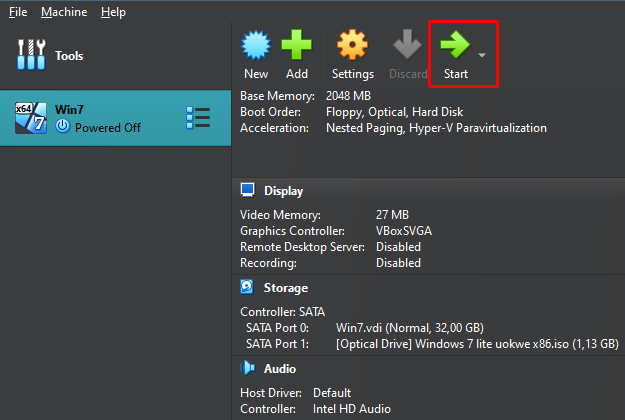Screen dimensions: 625x420
Task: Open the Storage section header link
Action: 286,288
